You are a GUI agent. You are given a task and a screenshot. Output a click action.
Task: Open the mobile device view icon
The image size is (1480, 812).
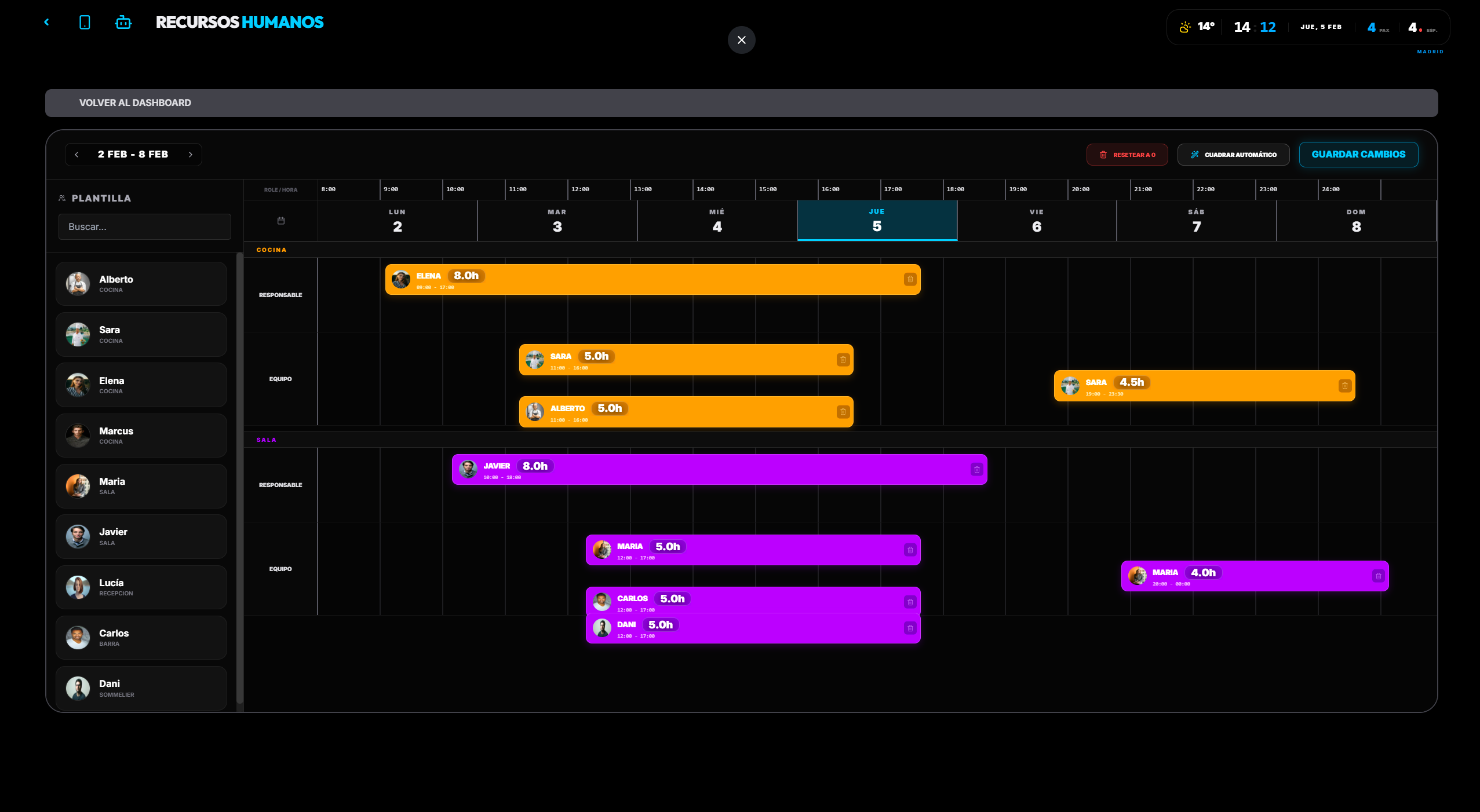tap(85, 23)
